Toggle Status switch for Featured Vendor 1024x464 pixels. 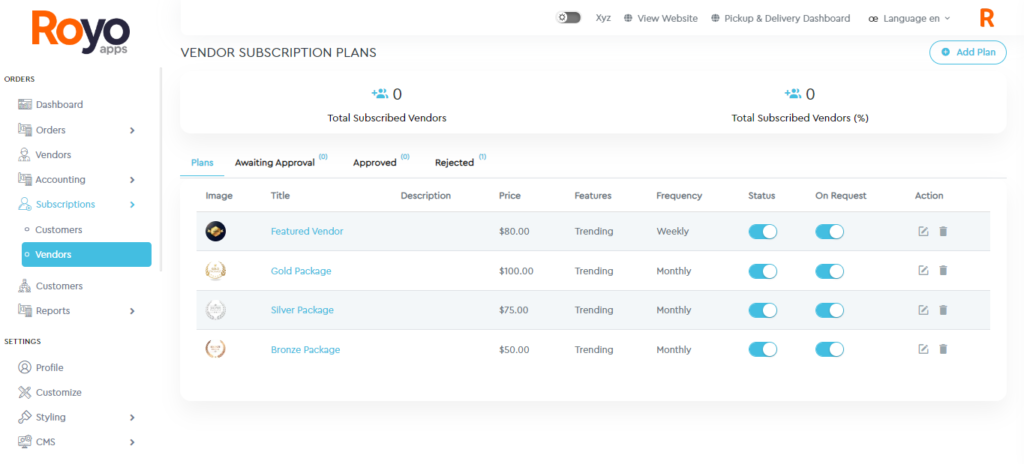click(763, 231)
